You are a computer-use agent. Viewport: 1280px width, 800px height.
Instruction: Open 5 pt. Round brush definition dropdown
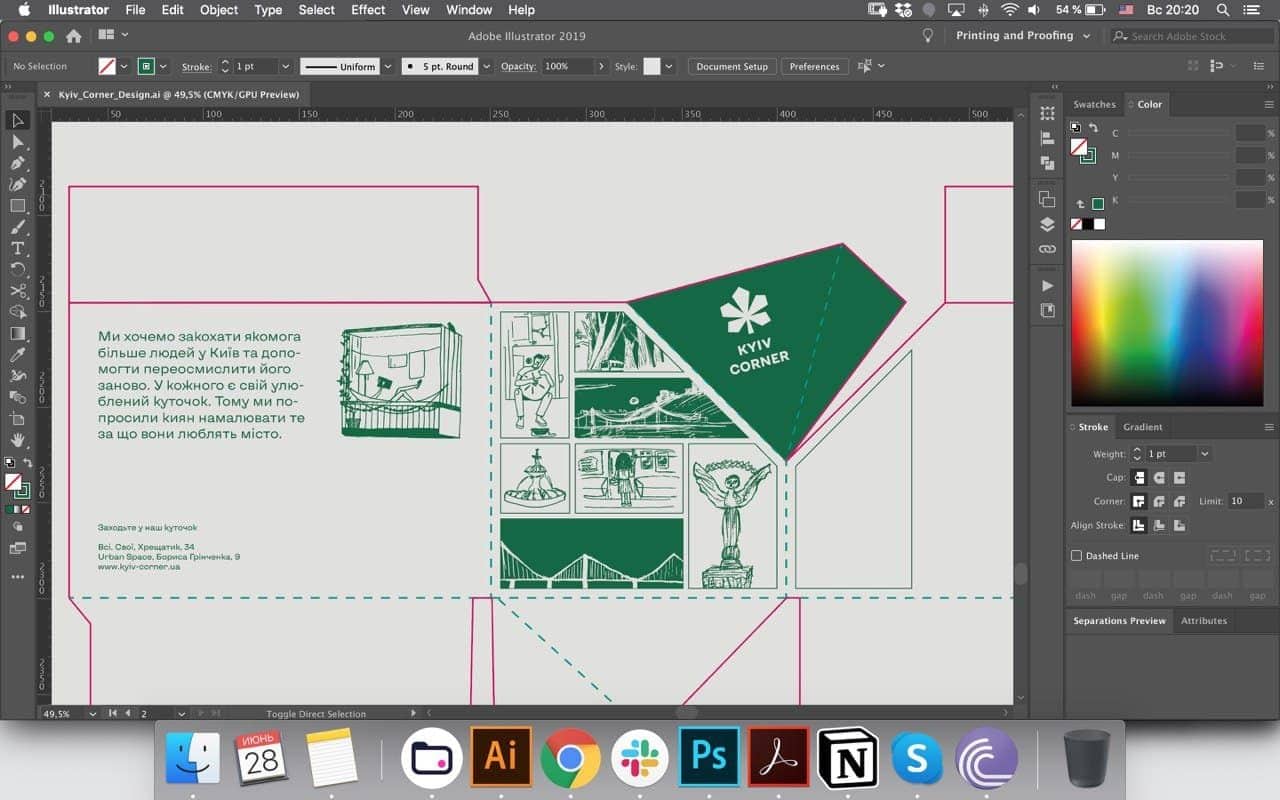[486, 66]
